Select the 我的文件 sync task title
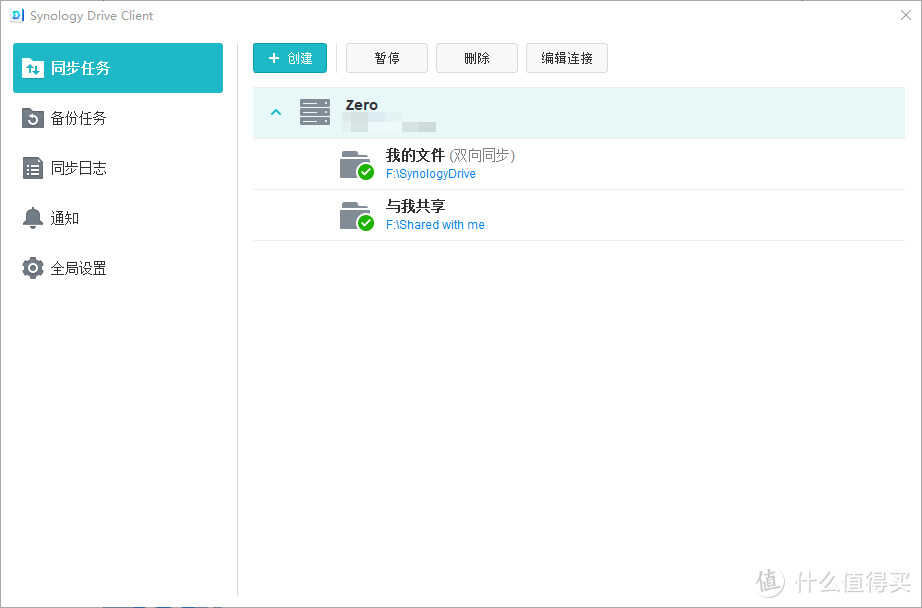Screen dimensions: 922x608 click(415, 155)
